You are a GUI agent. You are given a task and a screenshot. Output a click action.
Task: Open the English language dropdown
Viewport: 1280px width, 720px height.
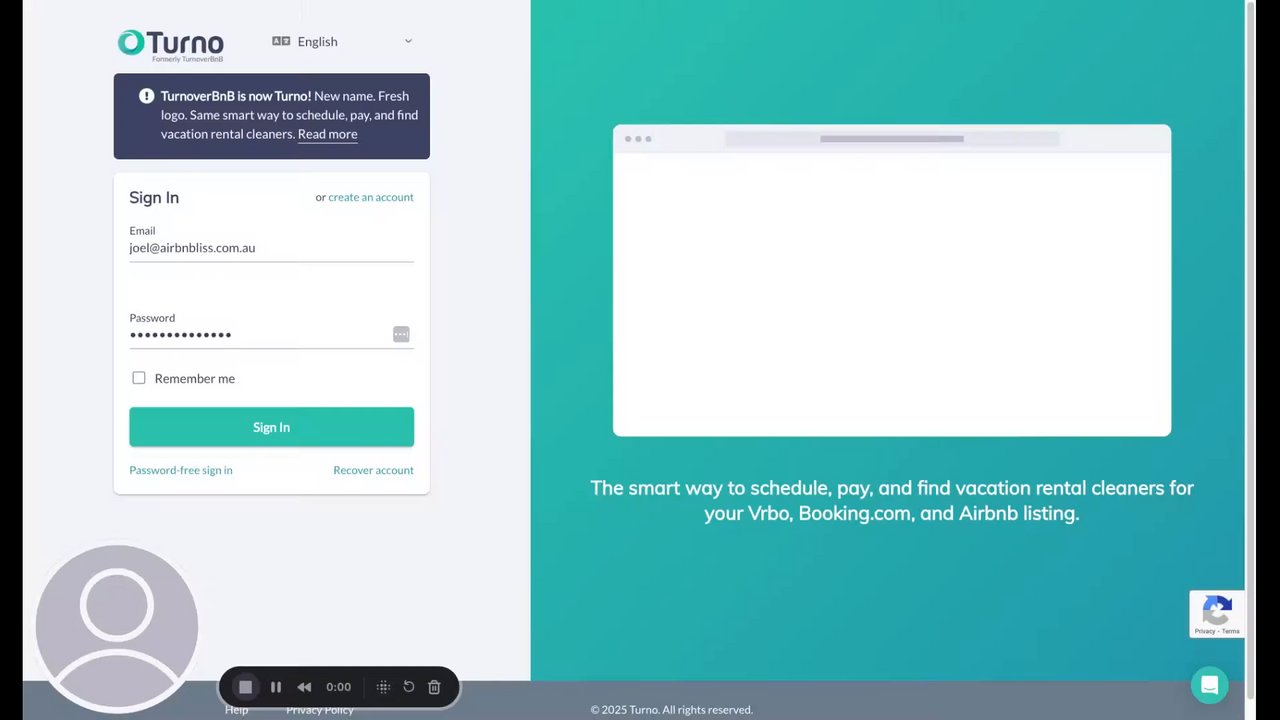342,41
